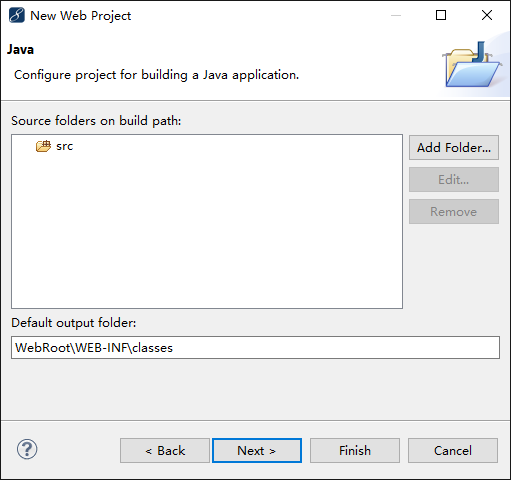Image resolution: width=511 pixels, height=480 pixels.
Task: Cancel the New Web Project wizard
Action: click(453, 451)
